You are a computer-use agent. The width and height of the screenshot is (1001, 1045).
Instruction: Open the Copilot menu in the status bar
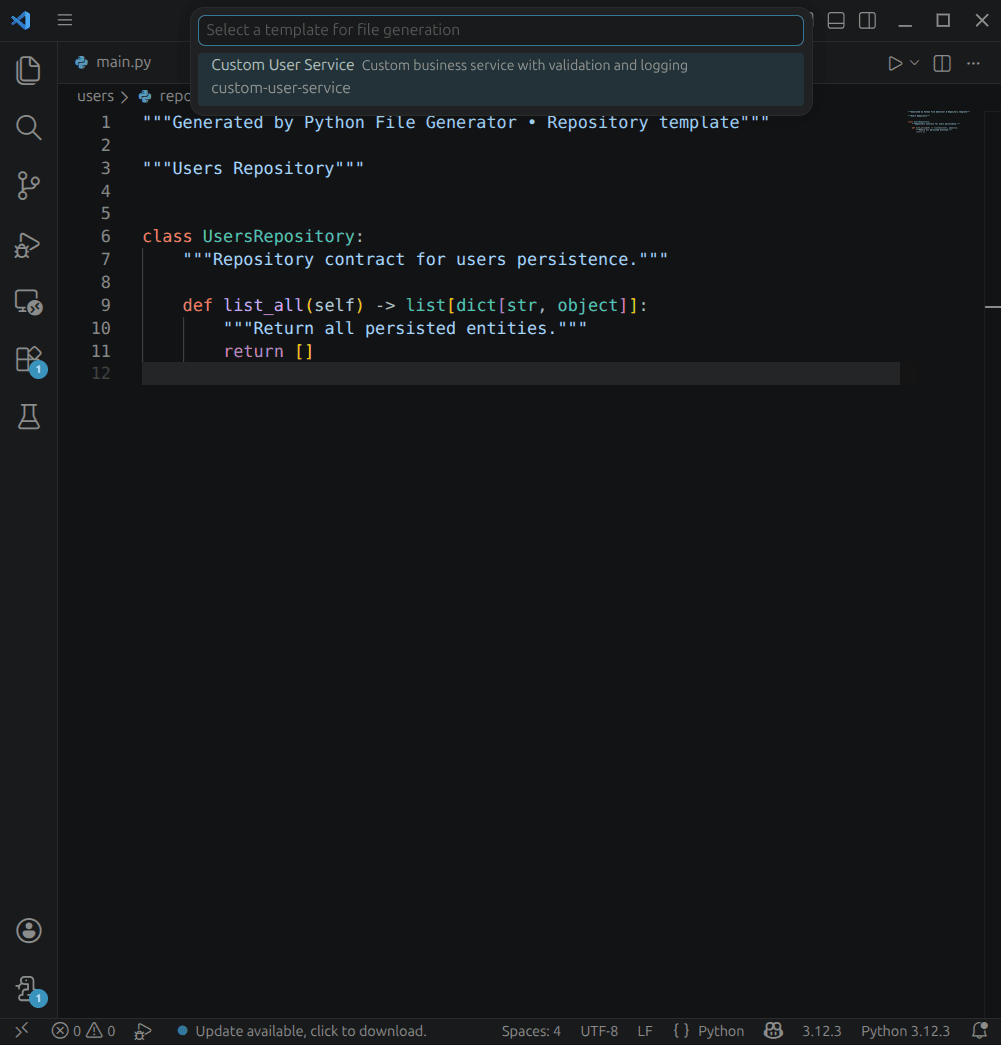(773, 1030)
